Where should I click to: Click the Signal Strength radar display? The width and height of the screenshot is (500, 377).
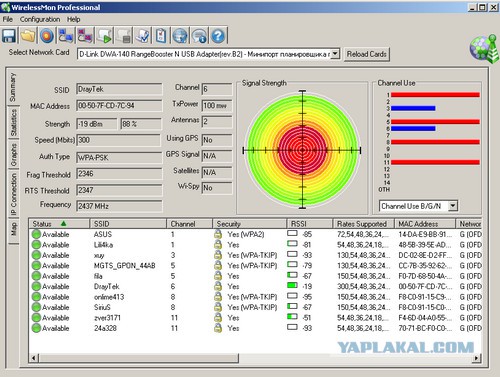click(x=302, y=150)
